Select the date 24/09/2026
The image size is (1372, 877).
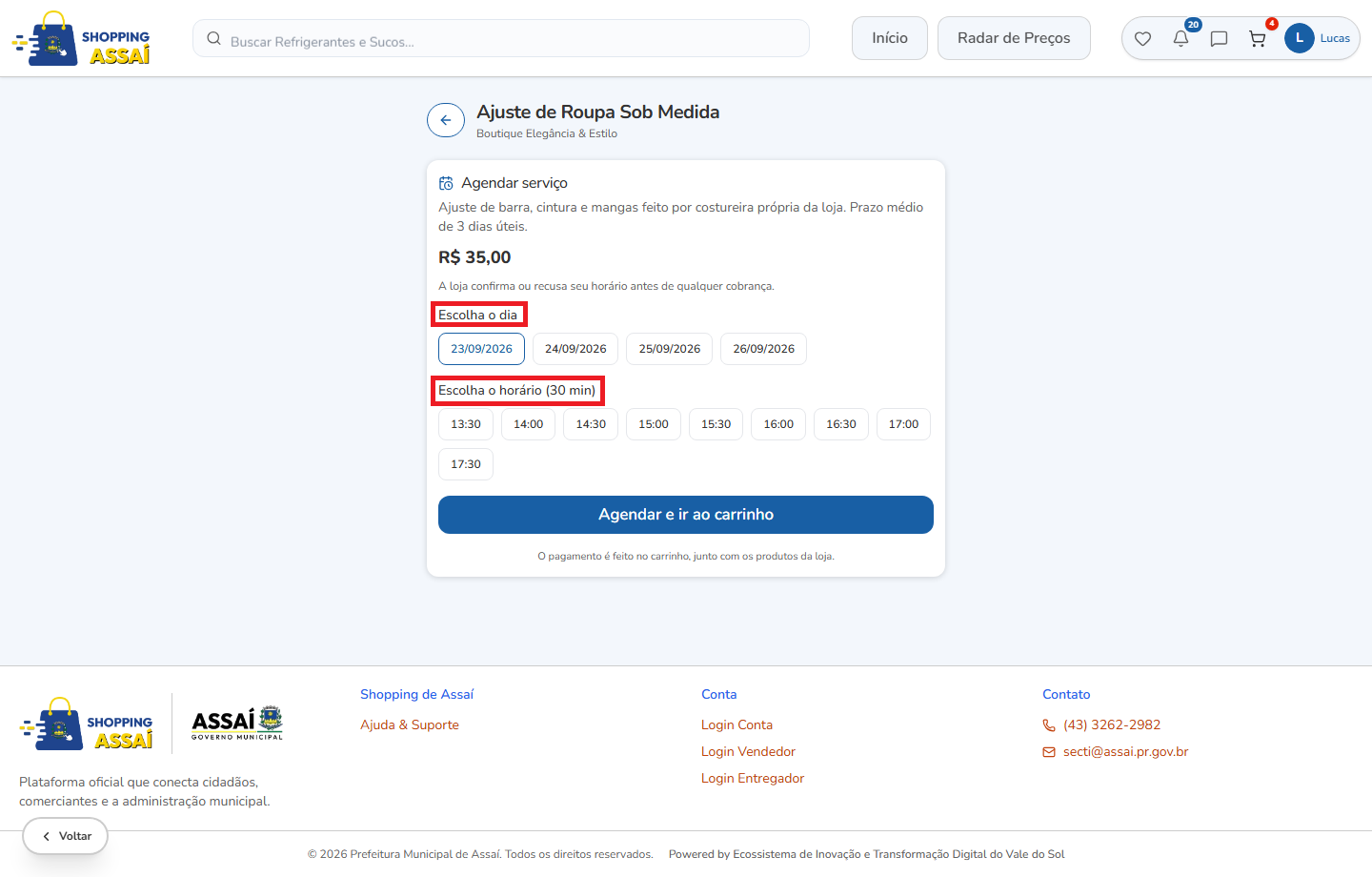[575, 349]
